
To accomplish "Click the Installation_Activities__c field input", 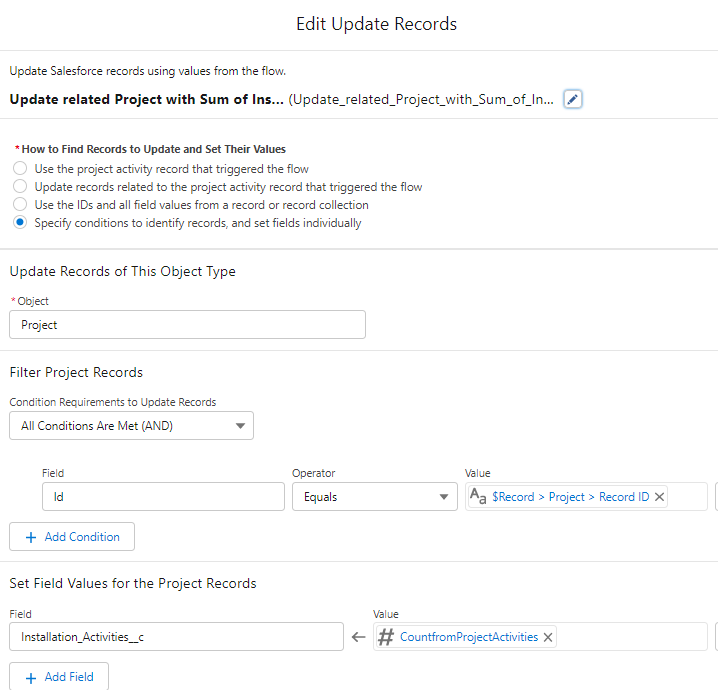I will [176, 637].
